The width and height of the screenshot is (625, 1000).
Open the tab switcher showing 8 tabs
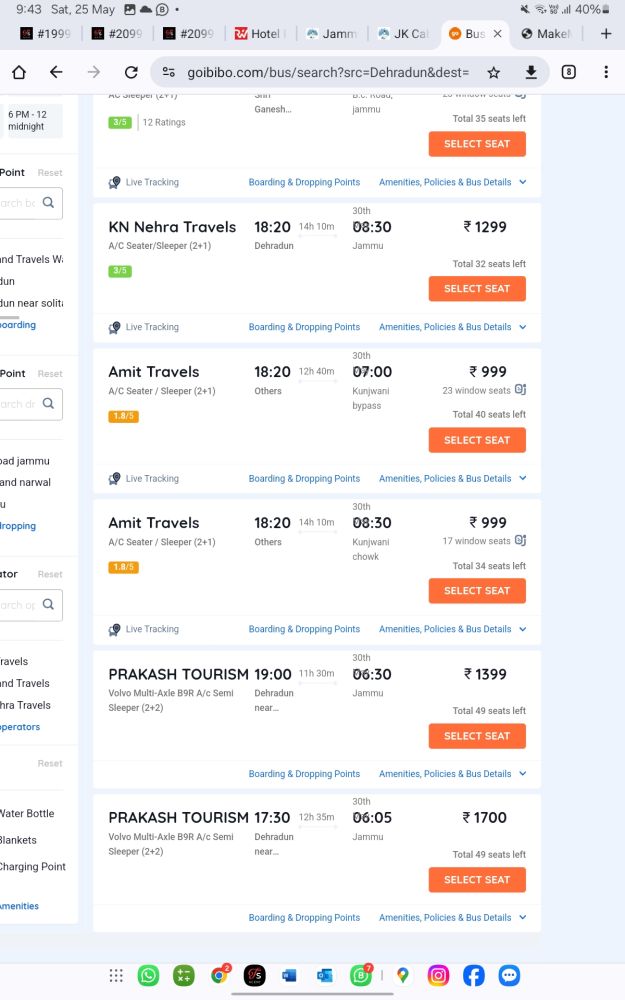tap(568, 72)
